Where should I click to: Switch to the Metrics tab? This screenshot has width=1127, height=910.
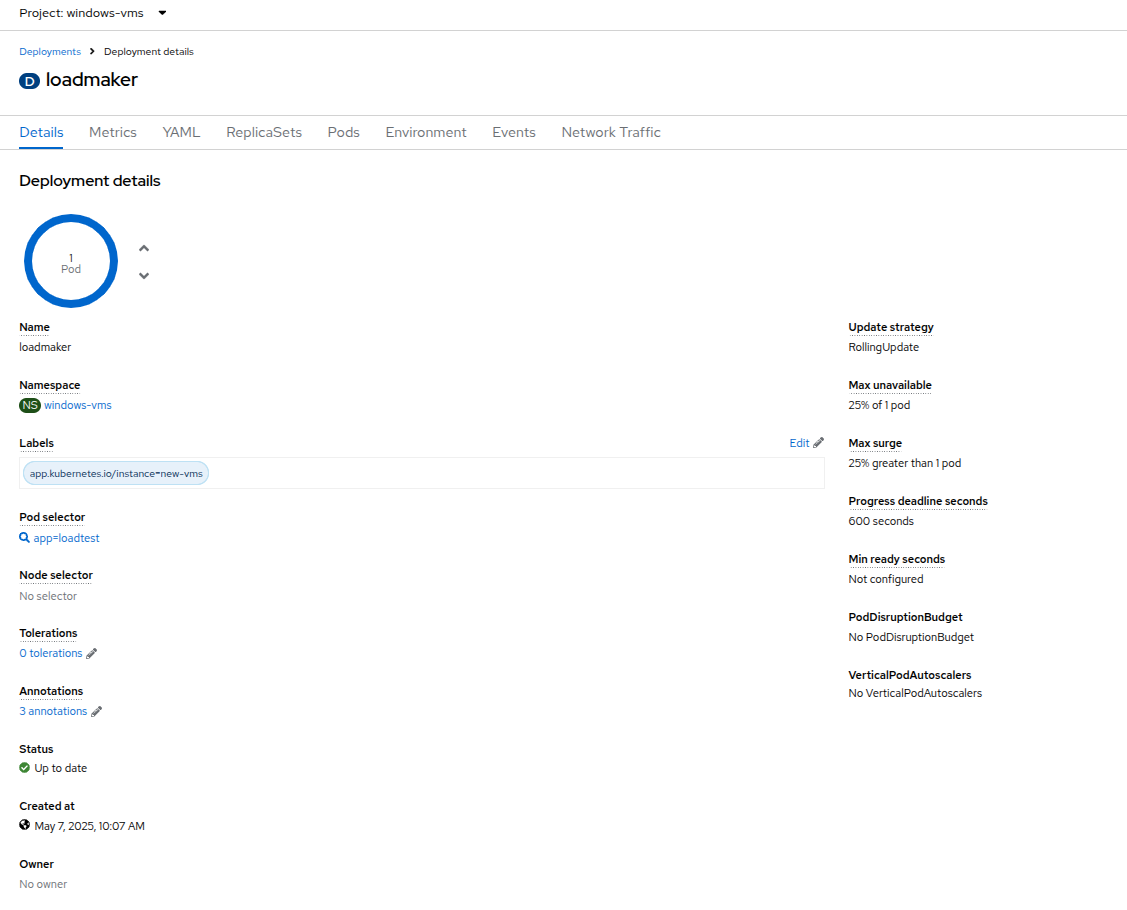coord(113,132)
